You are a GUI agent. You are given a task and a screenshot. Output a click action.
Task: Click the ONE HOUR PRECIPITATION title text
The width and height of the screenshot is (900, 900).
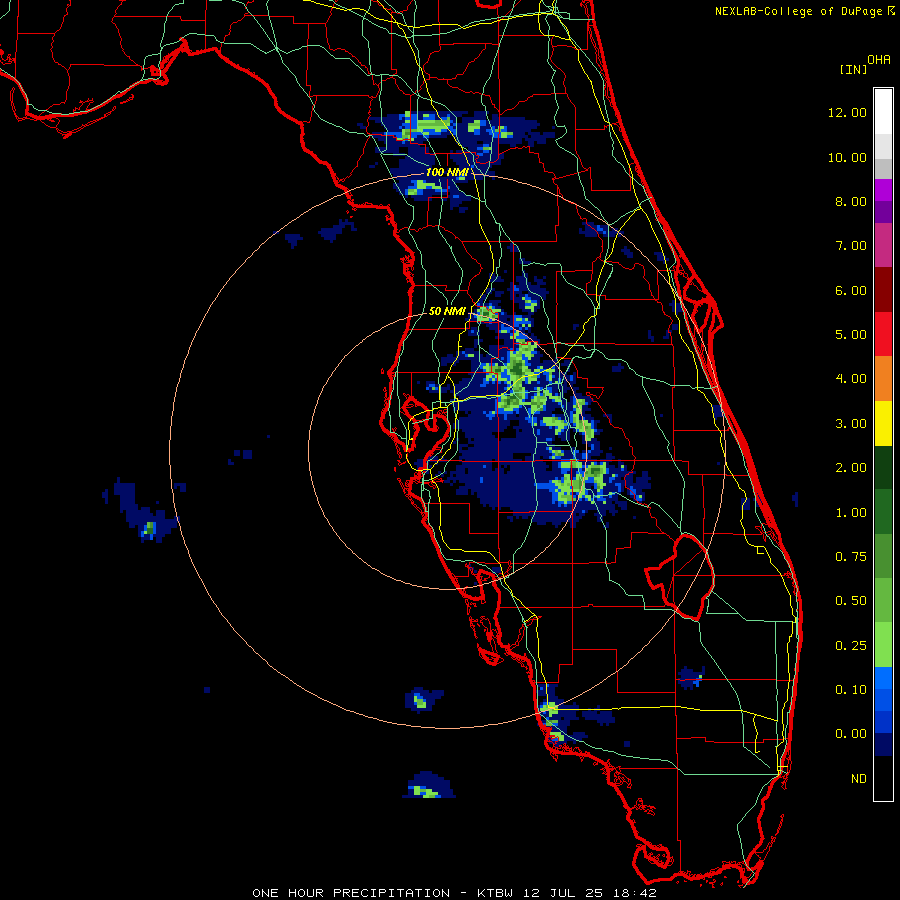point(351,893)
